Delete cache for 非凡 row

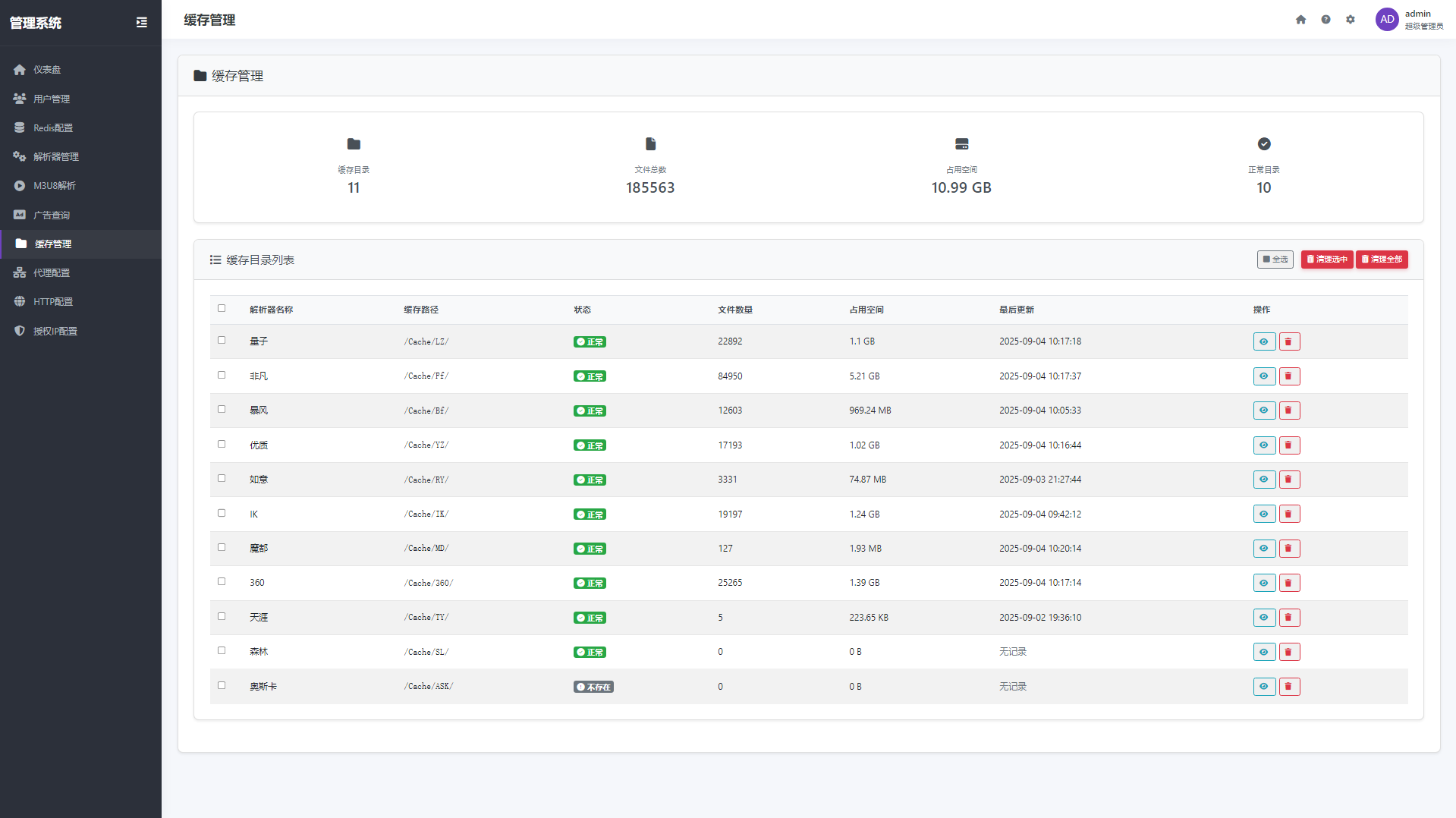[1289, 376]
